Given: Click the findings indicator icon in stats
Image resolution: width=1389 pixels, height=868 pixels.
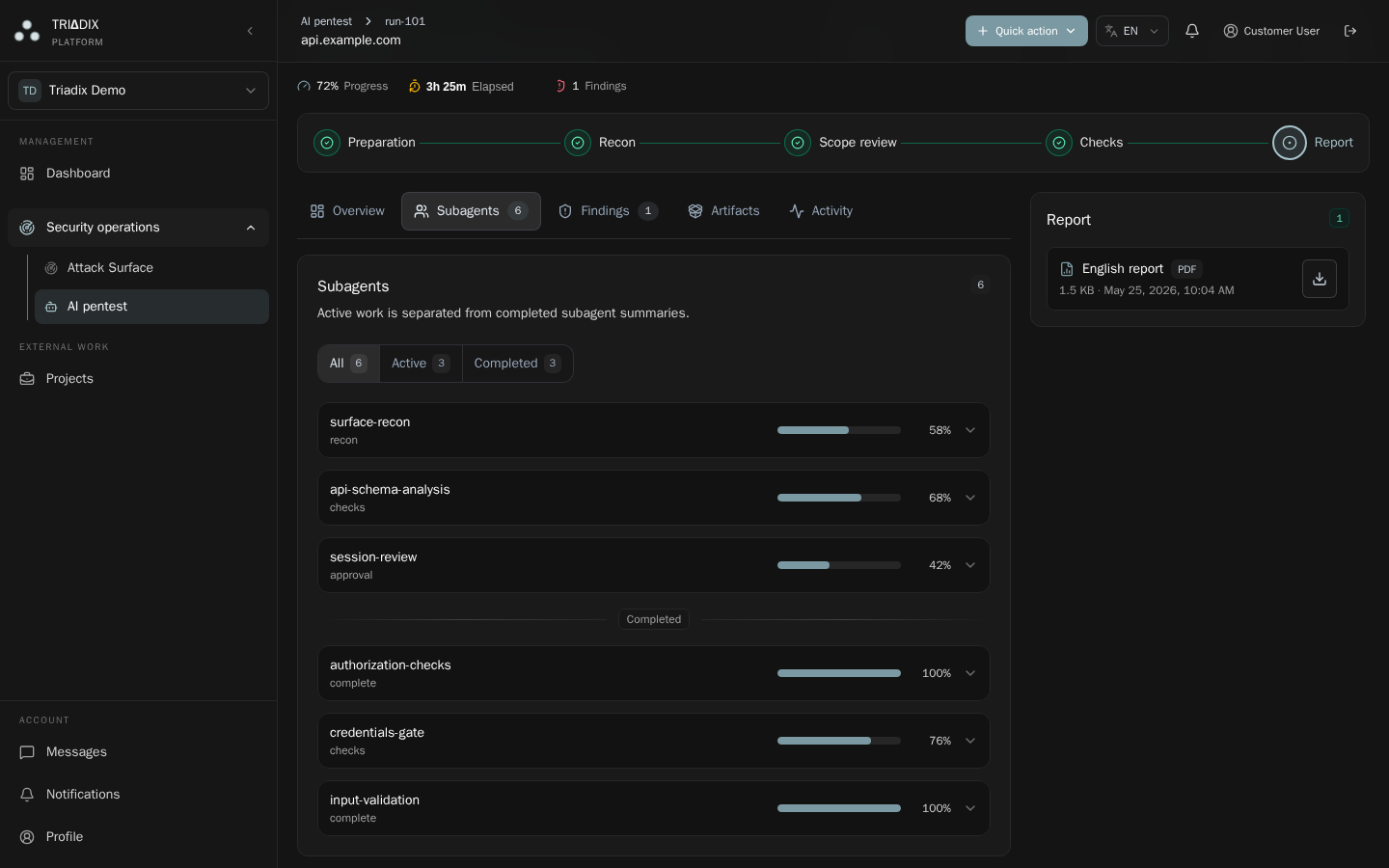Looking at the screenshot, I should coord(560,86).
